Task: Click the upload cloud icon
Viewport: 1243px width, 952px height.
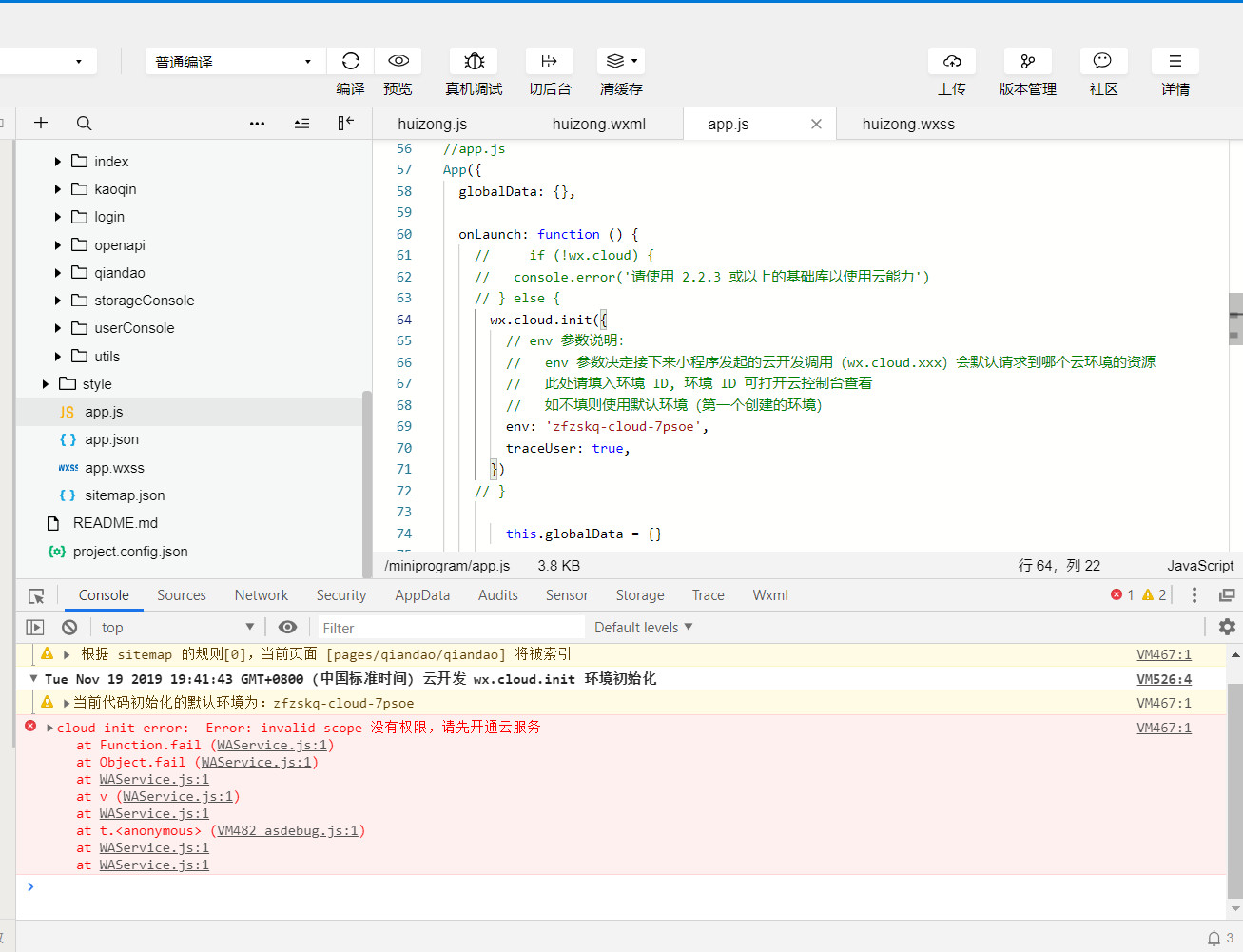Action: tap(952, 61)
